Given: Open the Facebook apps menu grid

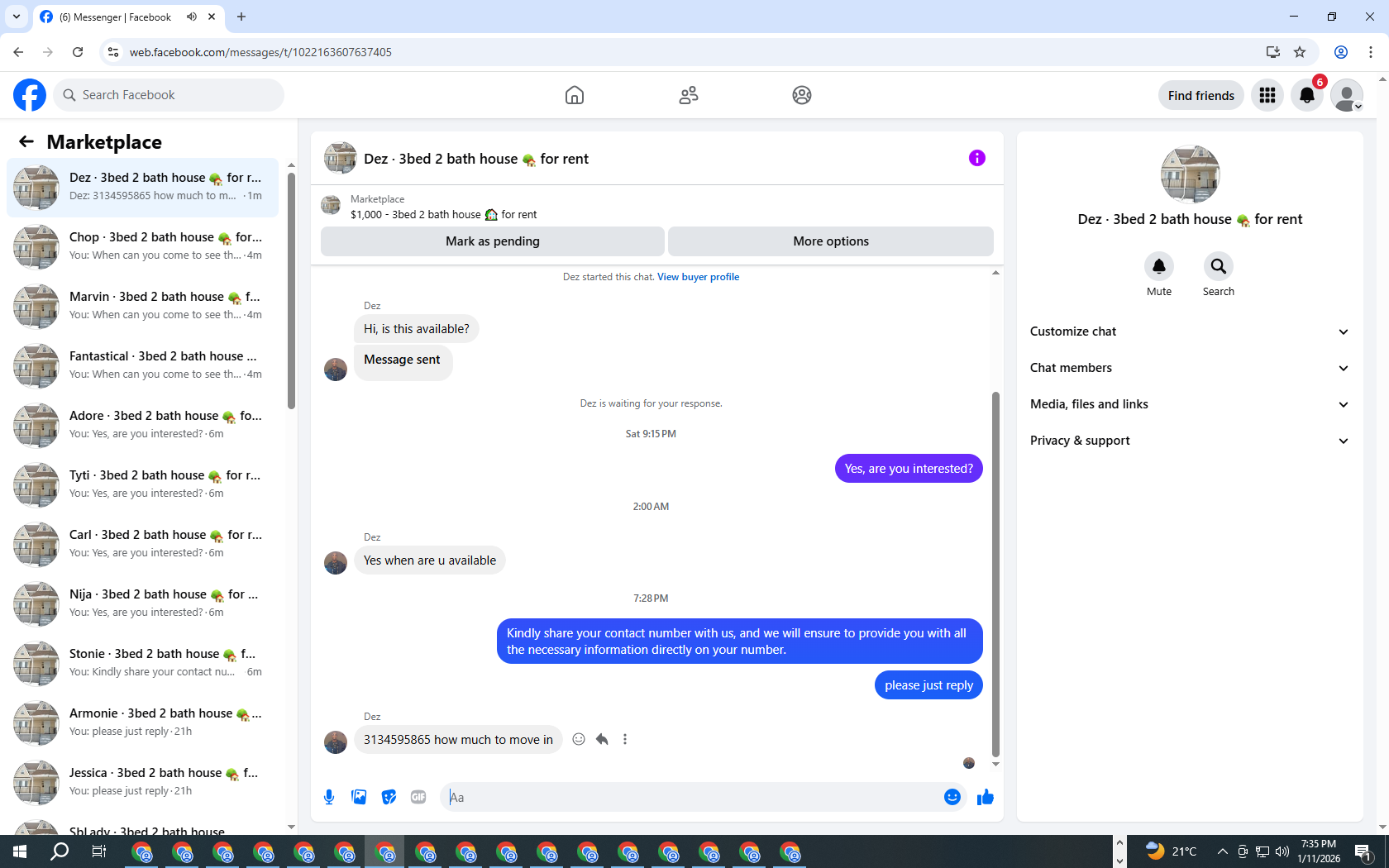Looking at the screenshot, I should pyautogui.click(x=1267, y=95).
